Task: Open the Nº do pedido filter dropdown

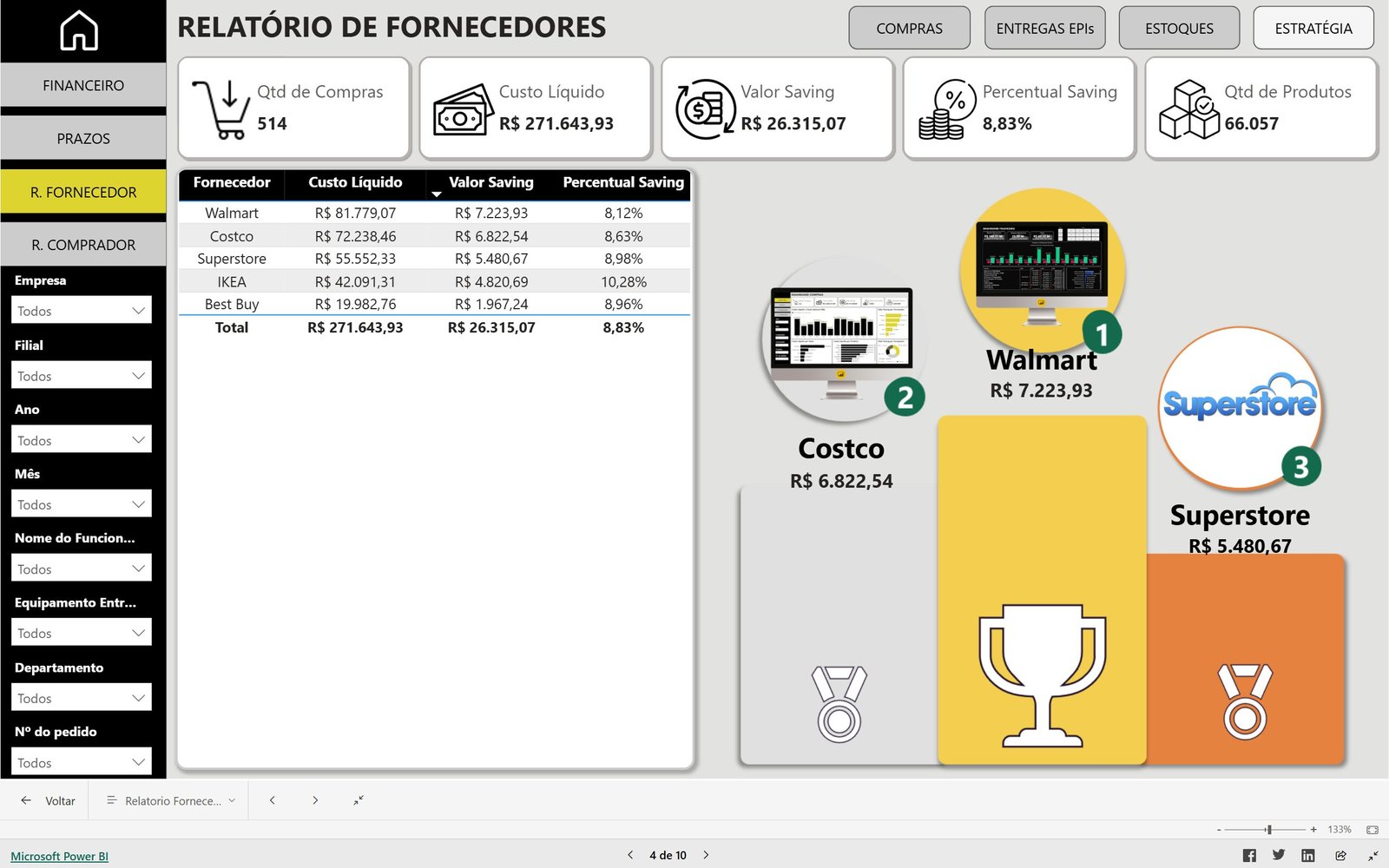Action: pyautogui.click(x=82, y=761)
